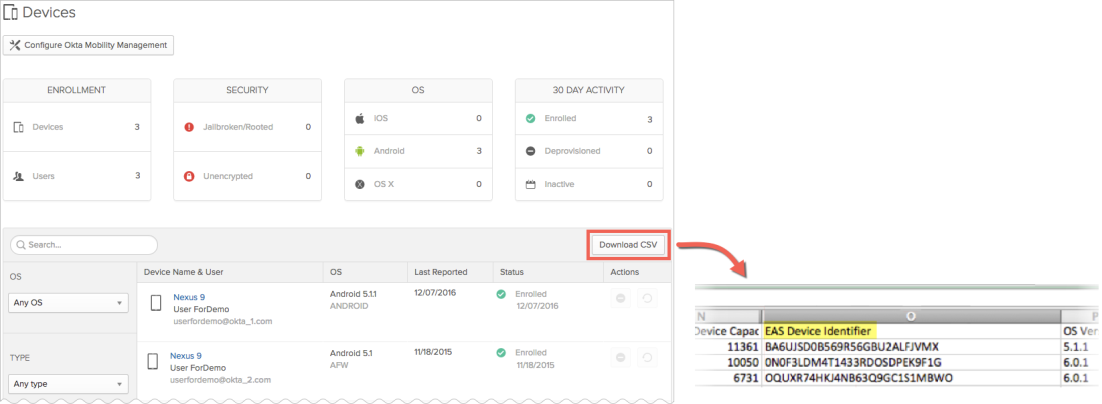1102x404 pixels.
Task: Click the iOS Apple logo icon
Action: point(360,118)
